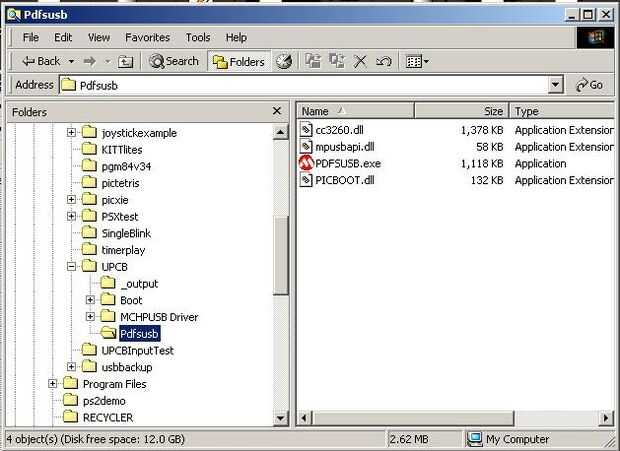This screenshot has height=451, width=620.
Task: Open the History toolbar icon
Action: point(284,61)
